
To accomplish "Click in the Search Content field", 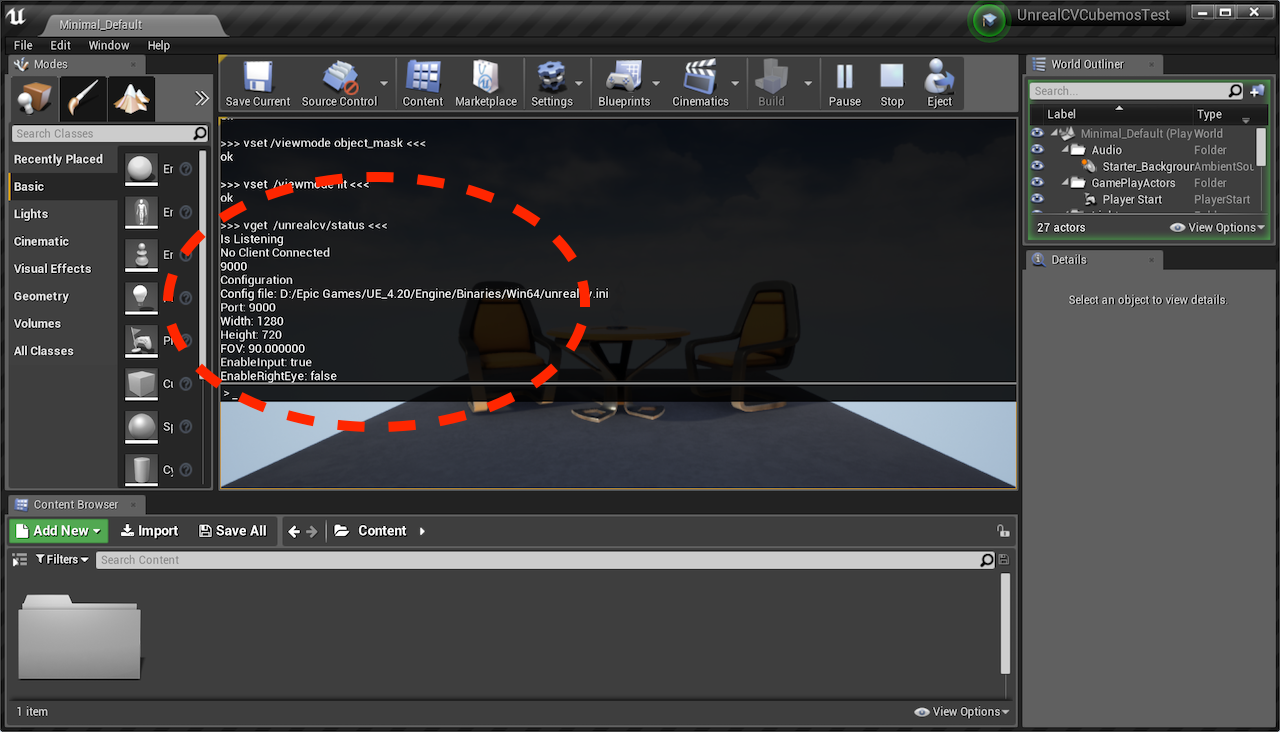I will pyautogui.click(x=547, y=560).
